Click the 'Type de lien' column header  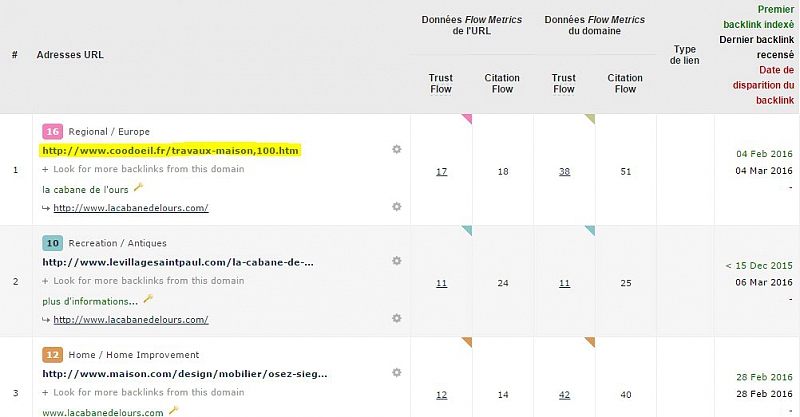coord(685,54)
